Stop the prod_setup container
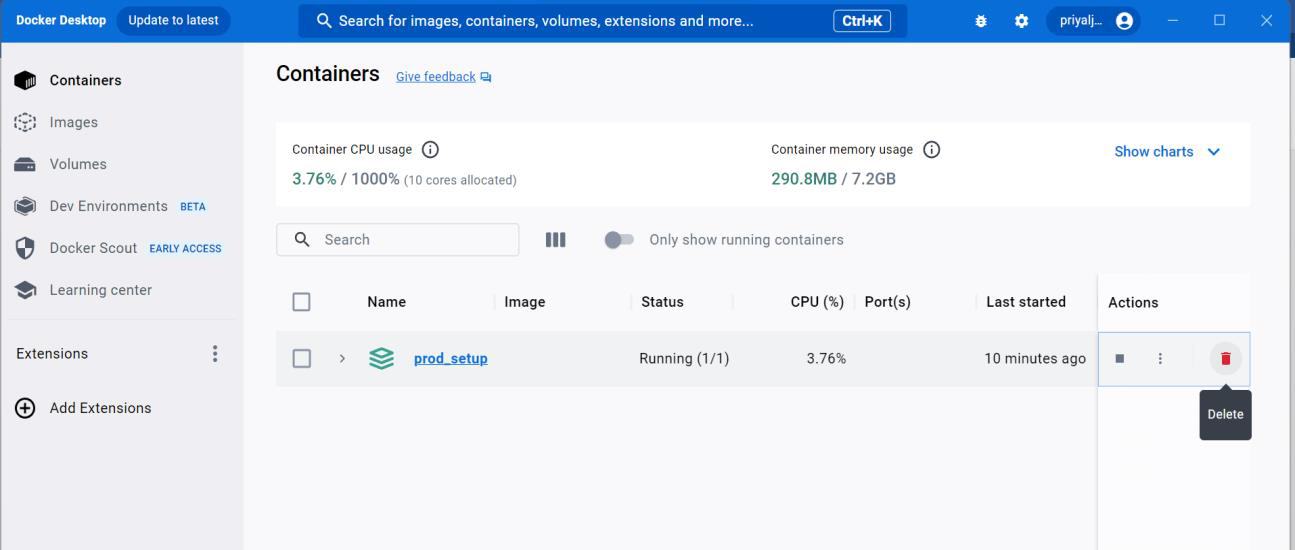The image size is (1295, 550). point(1120,358)
